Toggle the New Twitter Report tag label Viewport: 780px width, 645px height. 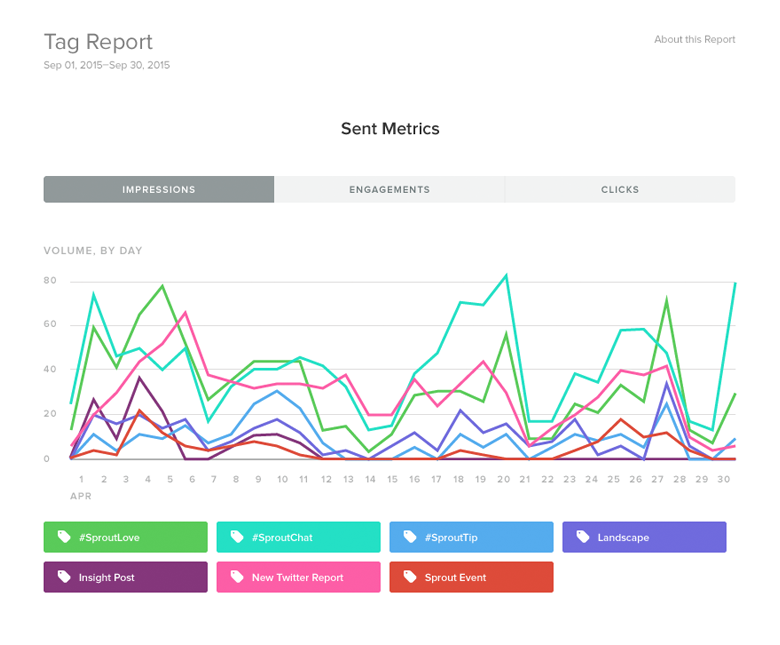[x=298, y=577]
